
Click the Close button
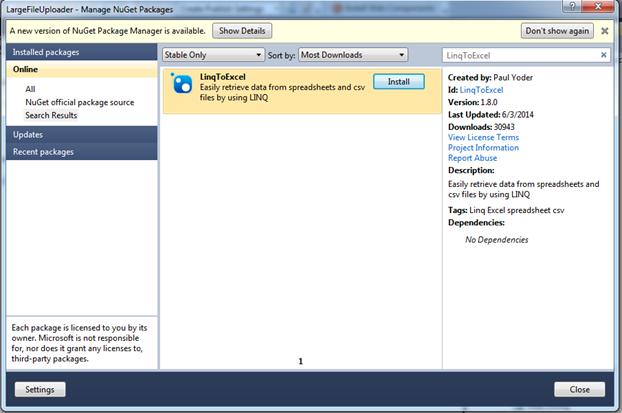[x=580, y=389]
